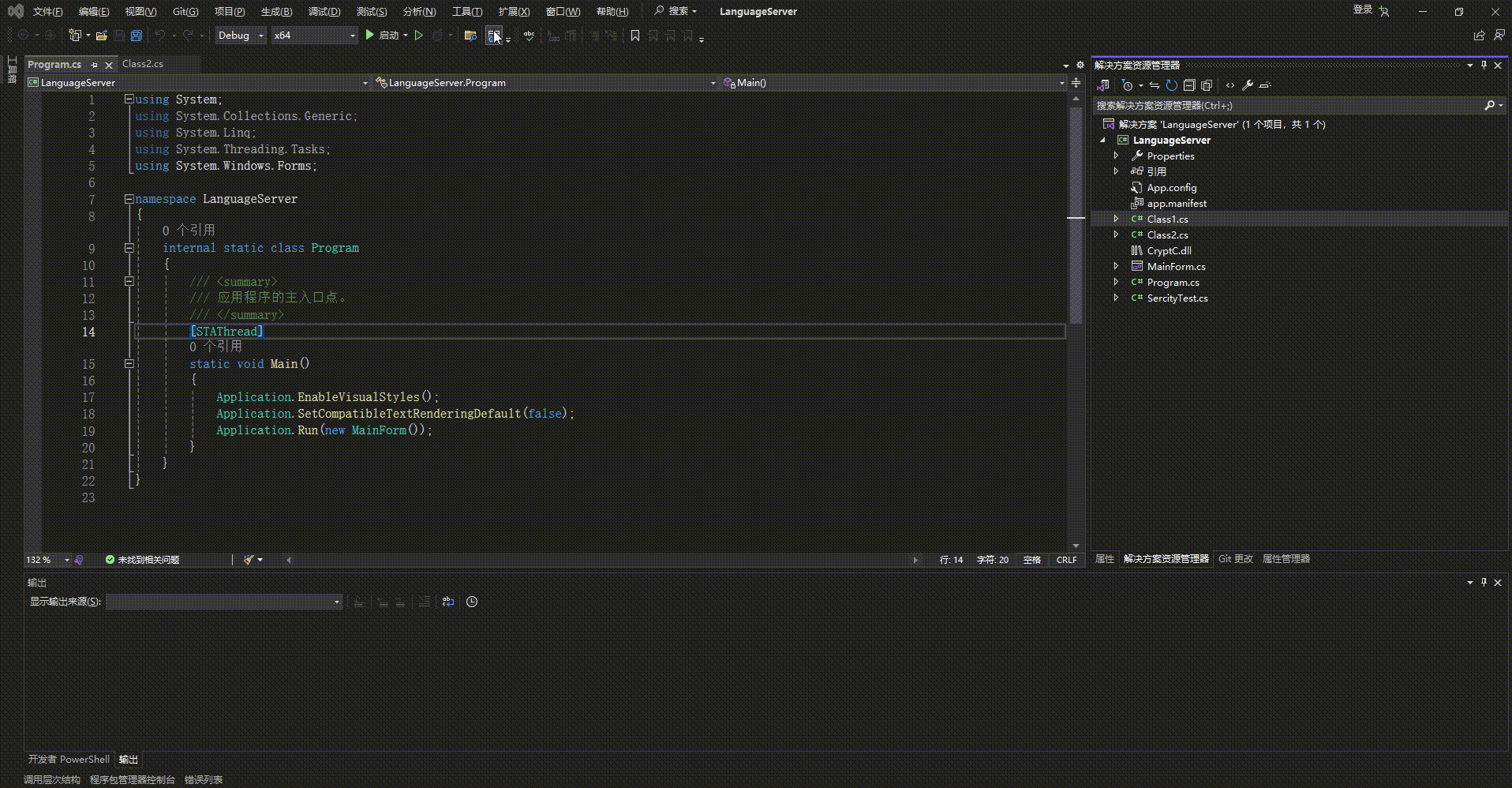Click the Preview Selected Items icon
This screenshot has height=788, width=1512.
pyautogui.click(x=1265, y=85)
